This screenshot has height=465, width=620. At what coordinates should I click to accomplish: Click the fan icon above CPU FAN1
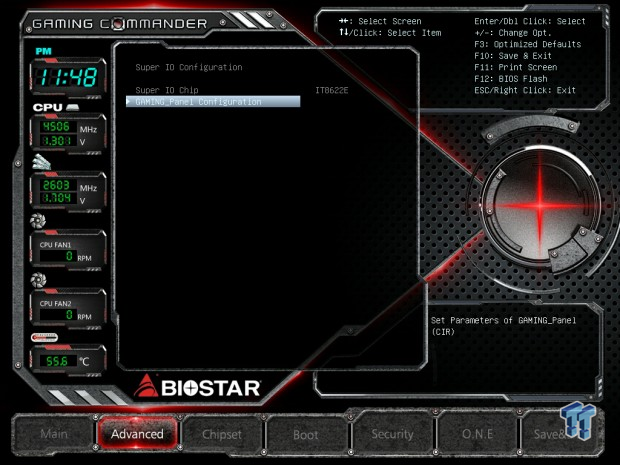pos(38,221)
